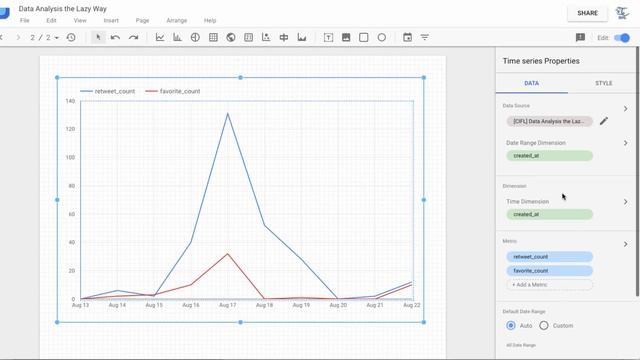This screenshot has width=640, height=360.
Task: Undo the last action
Action: point(116,38)
